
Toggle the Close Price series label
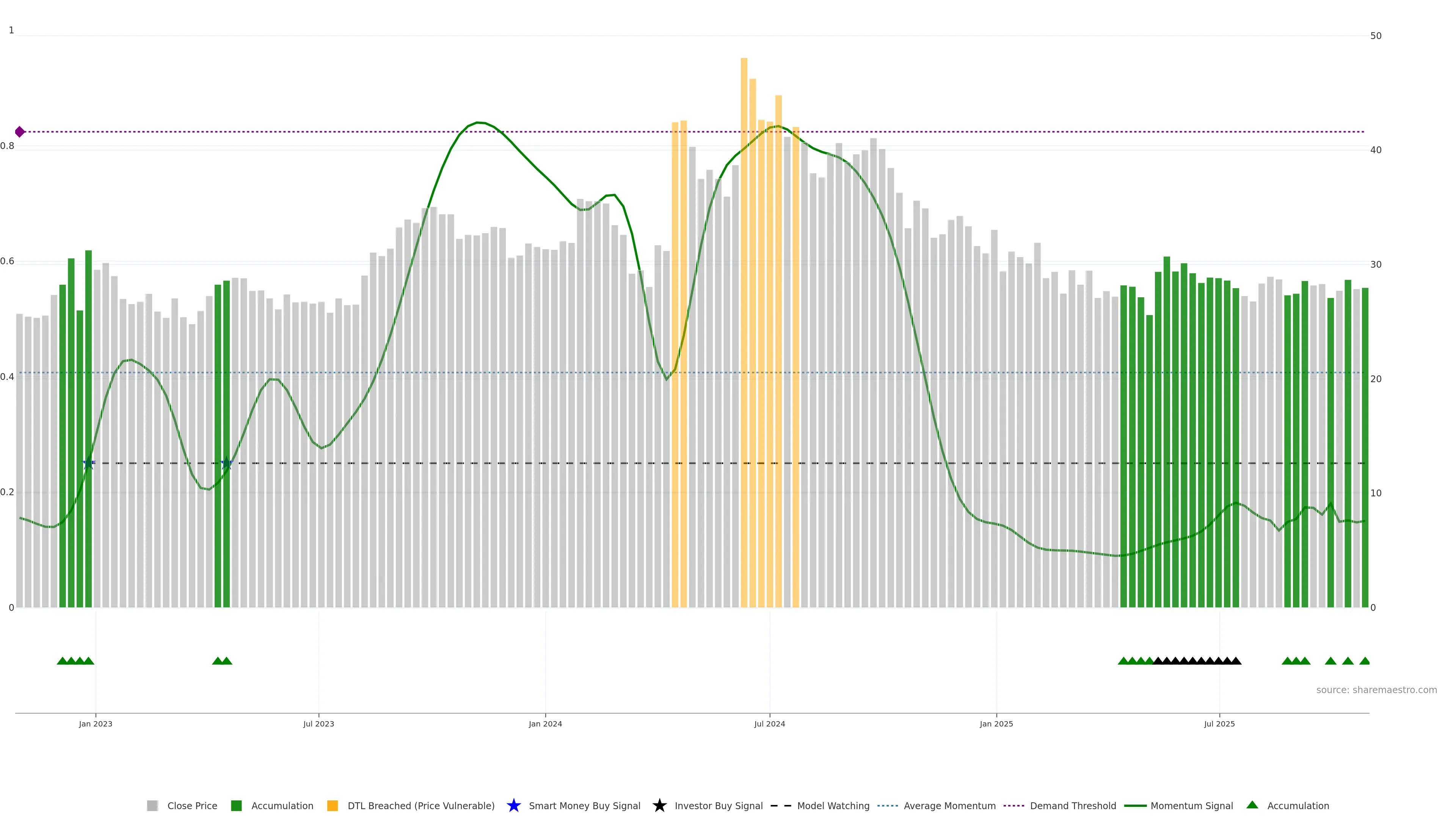(192, 805)
